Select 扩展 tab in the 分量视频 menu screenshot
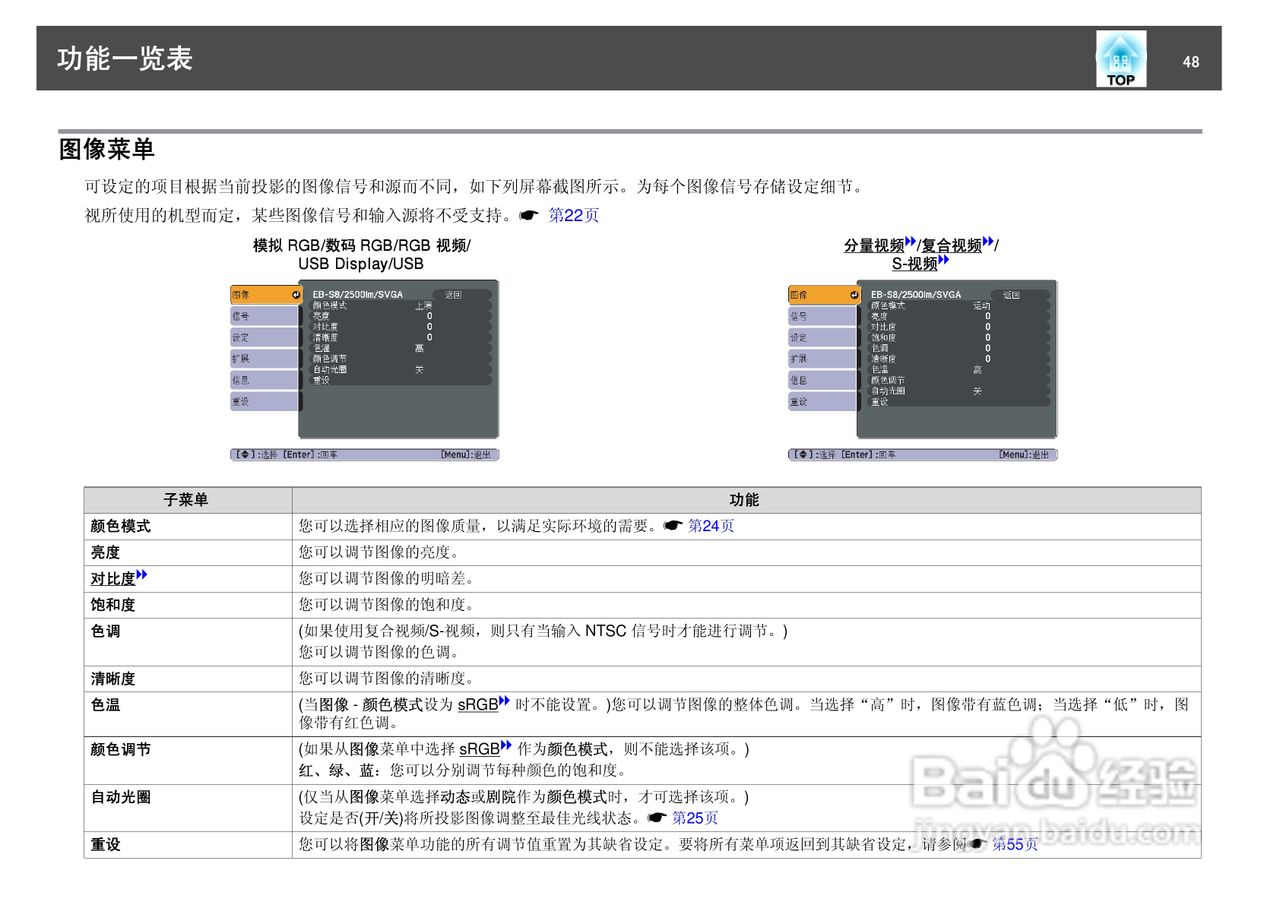1280x905 pixels. pyautogui.click(x=823, y=358)
